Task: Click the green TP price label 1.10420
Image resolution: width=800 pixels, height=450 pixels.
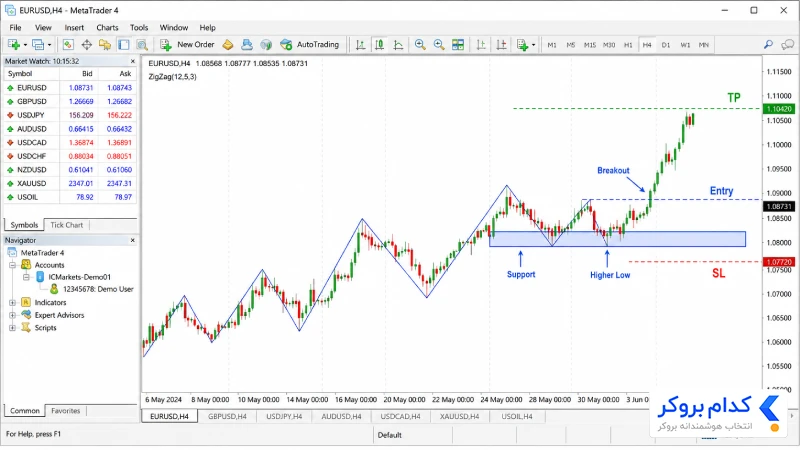Action: pyautogui.click(x=779, y=109)
